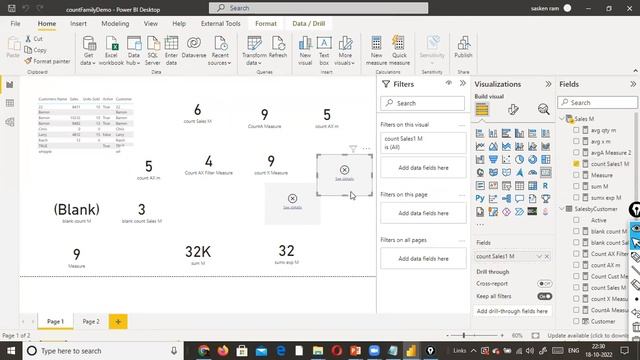Uncheck the count Sales1 M field

pyautogui.click(x=576, y=164)
